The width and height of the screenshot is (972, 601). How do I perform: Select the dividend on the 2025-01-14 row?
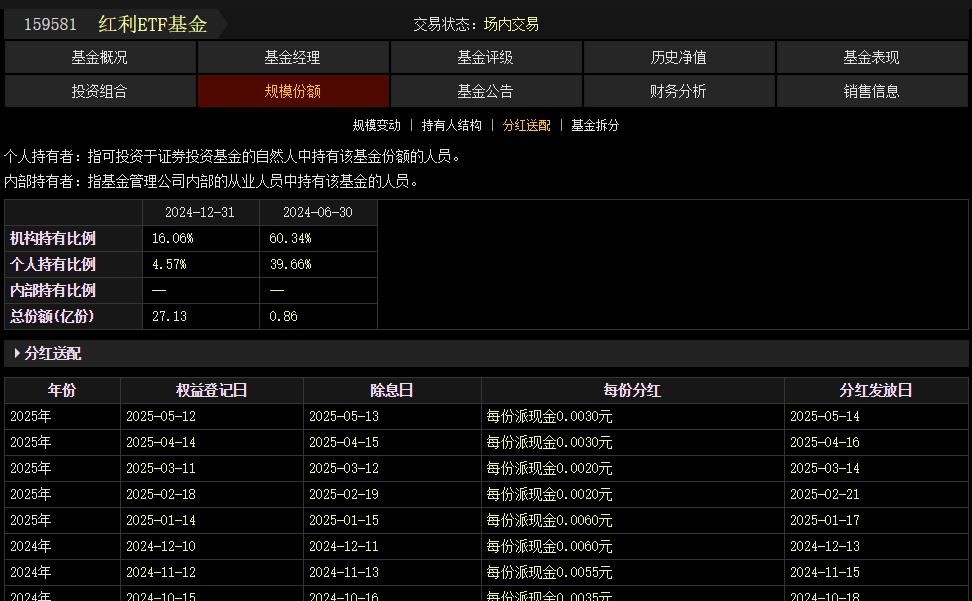point(549,520)
